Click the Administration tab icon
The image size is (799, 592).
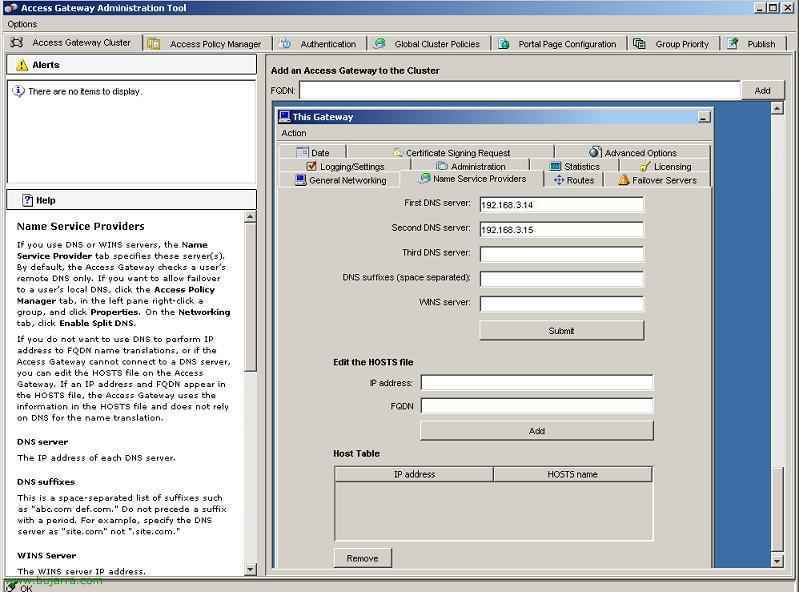(442, 166)
